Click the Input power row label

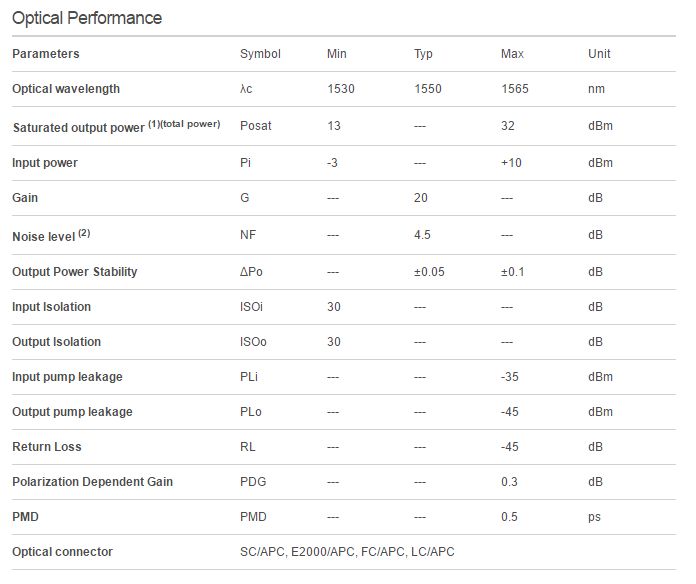pos(45,162)
